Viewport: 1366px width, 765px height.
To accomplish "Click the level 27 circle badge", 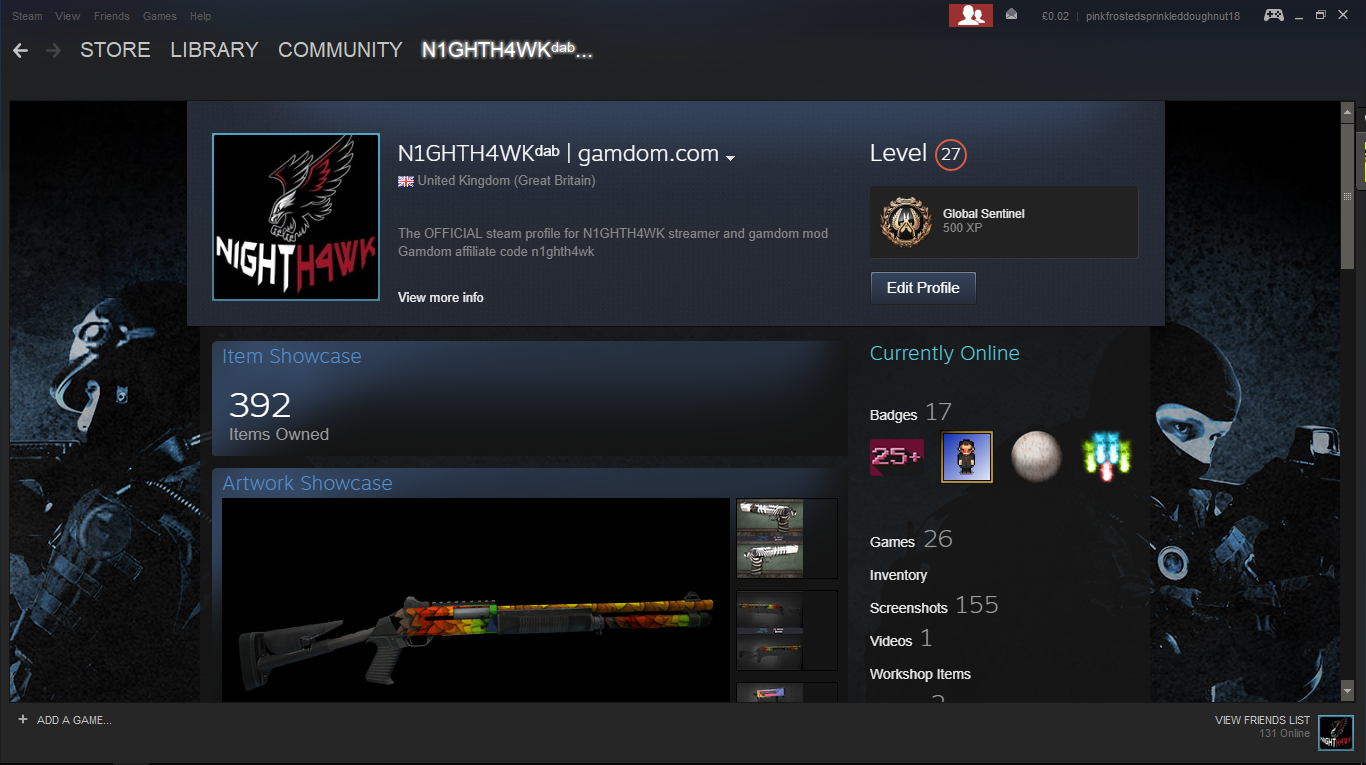I will [x=951, y=155].
